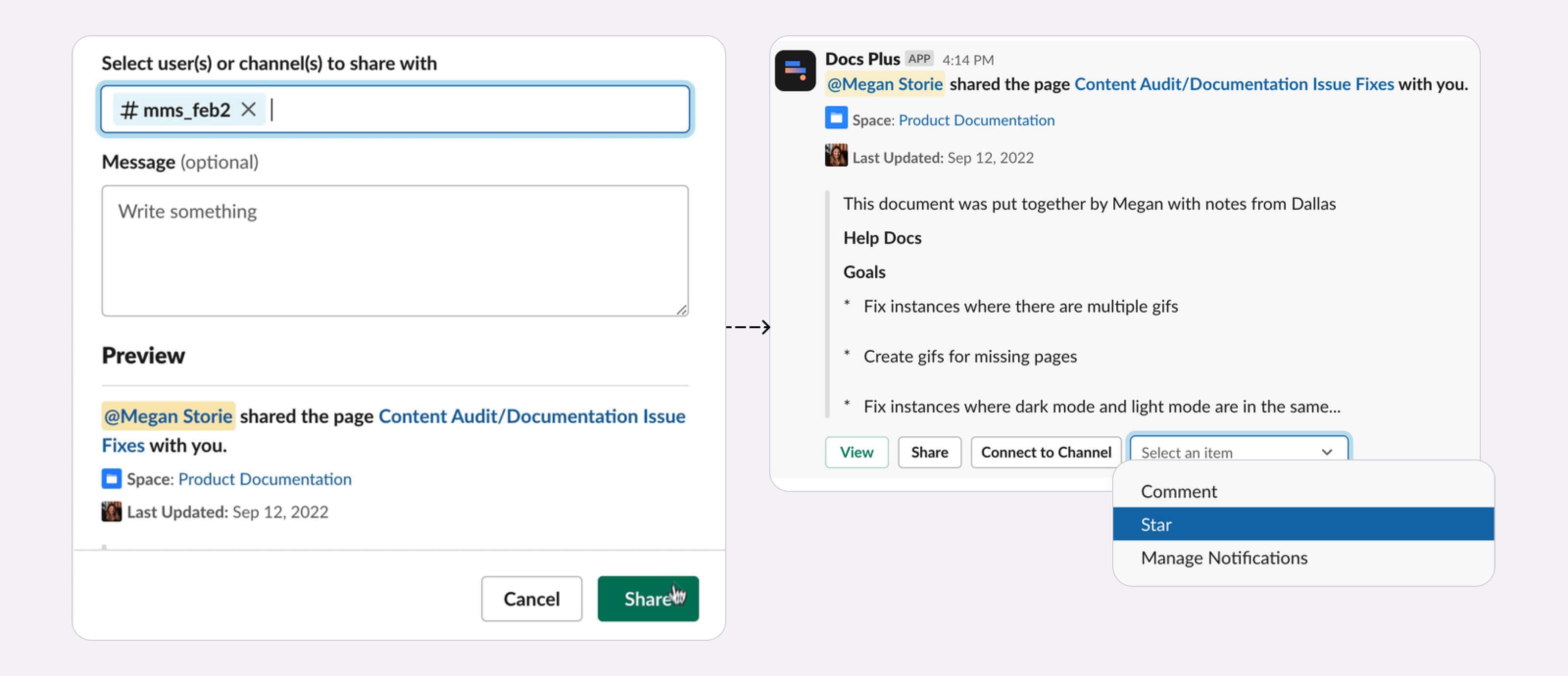The image size is (1568, 676).
Task: Choose Comment from the dropdown menu
Action: coord(1303,492)
